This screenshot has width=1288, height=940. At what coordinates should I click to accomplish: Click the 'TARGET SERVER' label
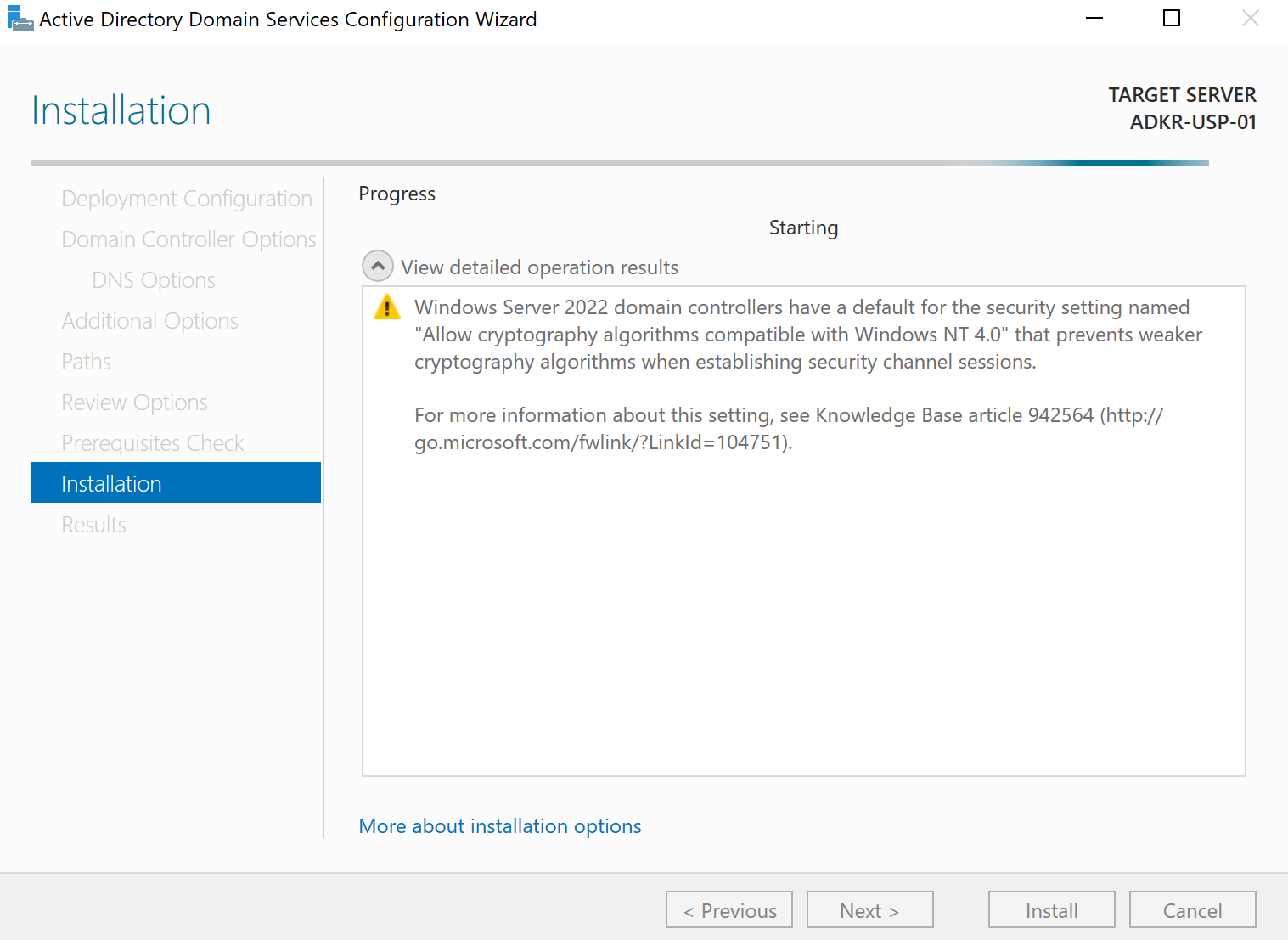[x=1182, y=95]
